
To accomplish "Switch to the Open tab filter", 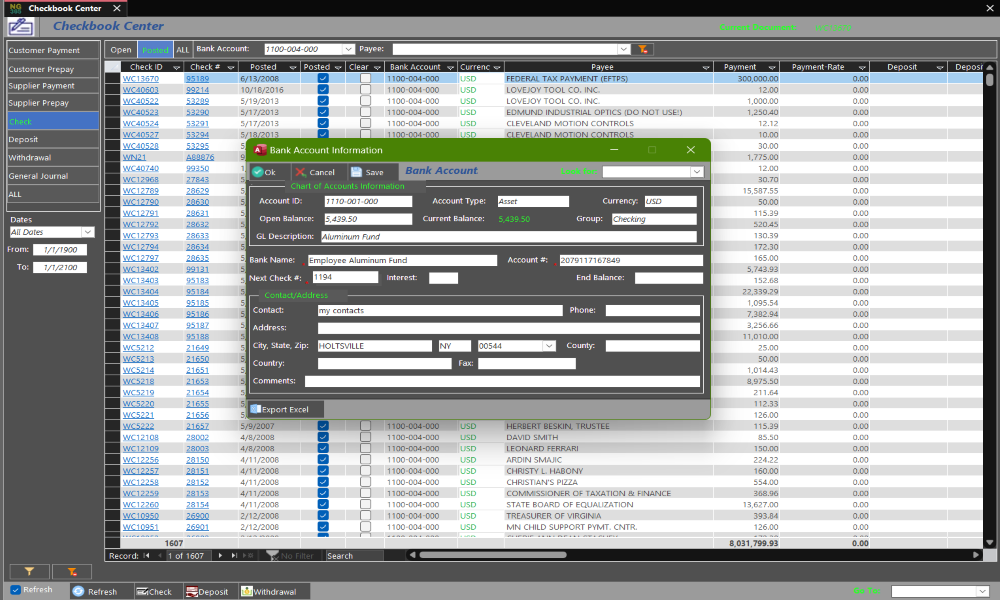I will tap(121, 49).
